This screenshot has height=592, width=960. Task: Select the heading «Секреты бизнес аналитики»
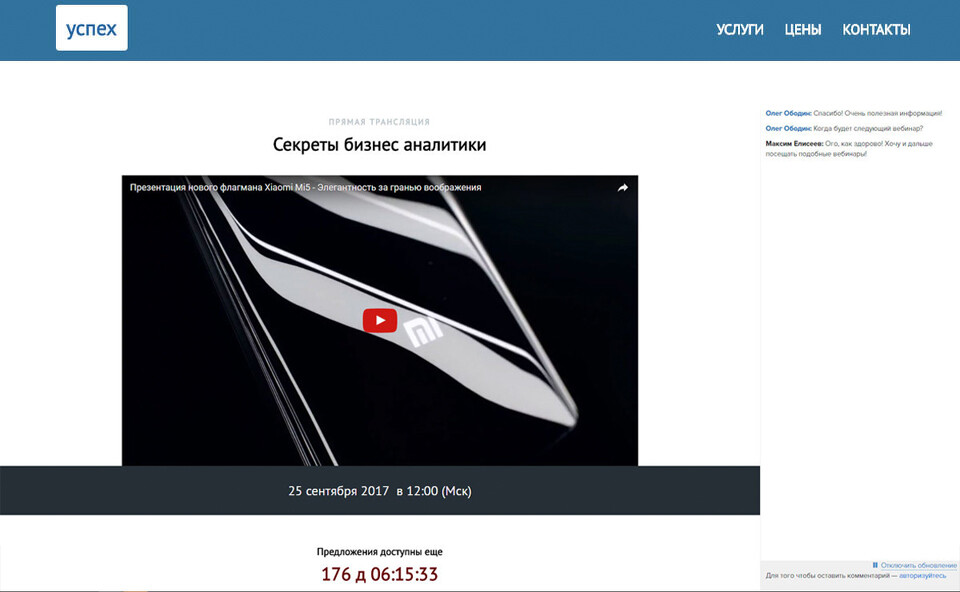[x=380, y=145]
